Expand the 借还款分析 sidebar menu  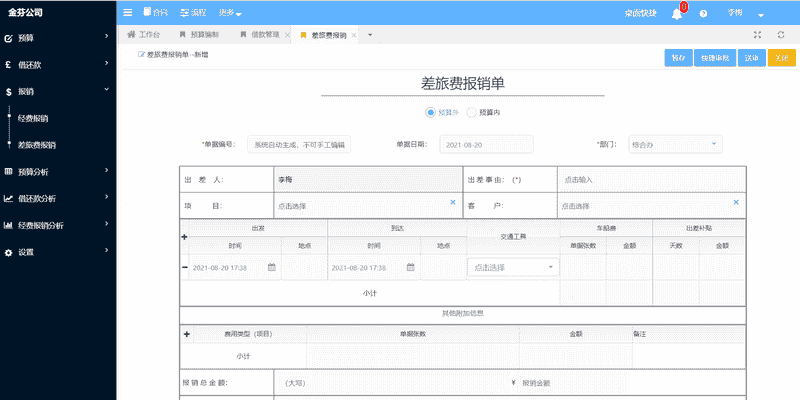pos(58,198)
